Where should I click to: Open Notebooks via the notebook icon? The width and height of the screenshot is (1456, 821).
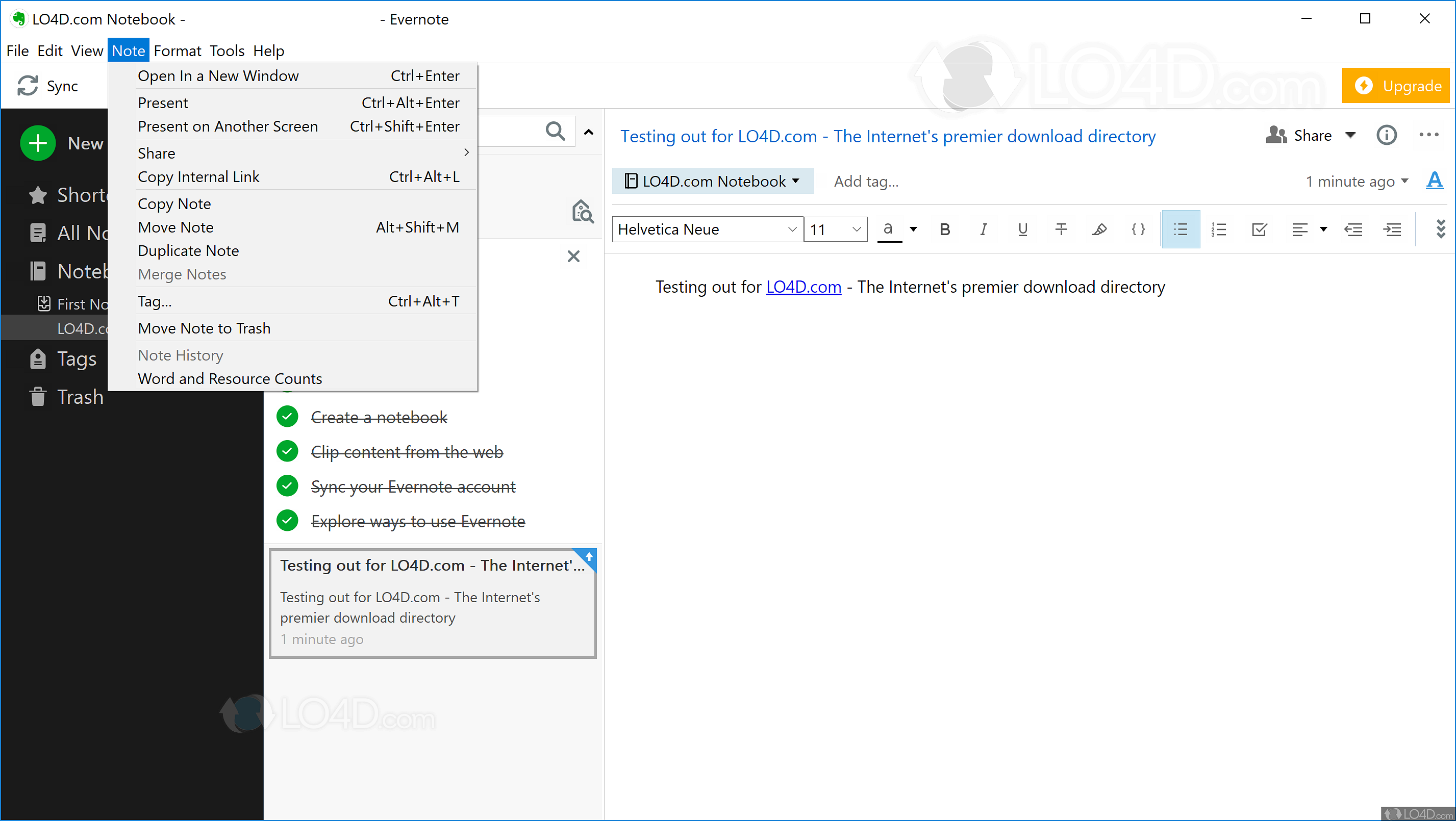38,271
